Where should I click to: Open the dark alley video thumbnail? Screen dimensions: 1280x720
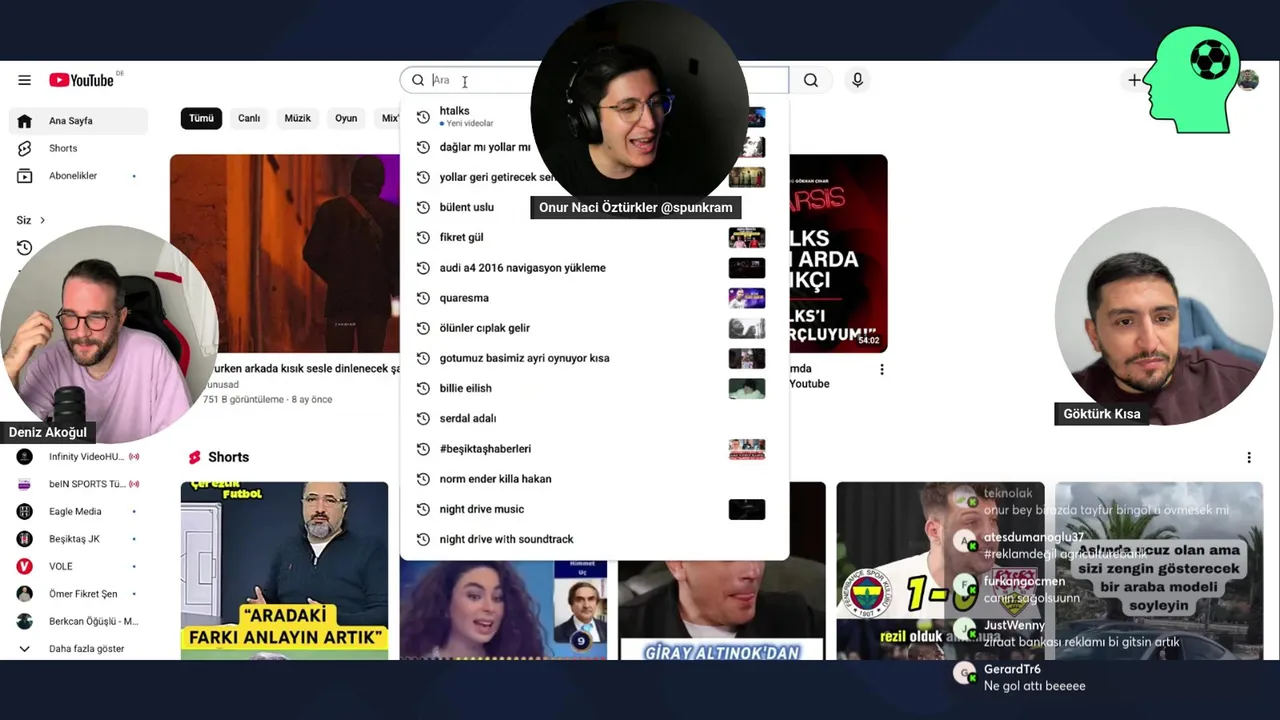285,253
